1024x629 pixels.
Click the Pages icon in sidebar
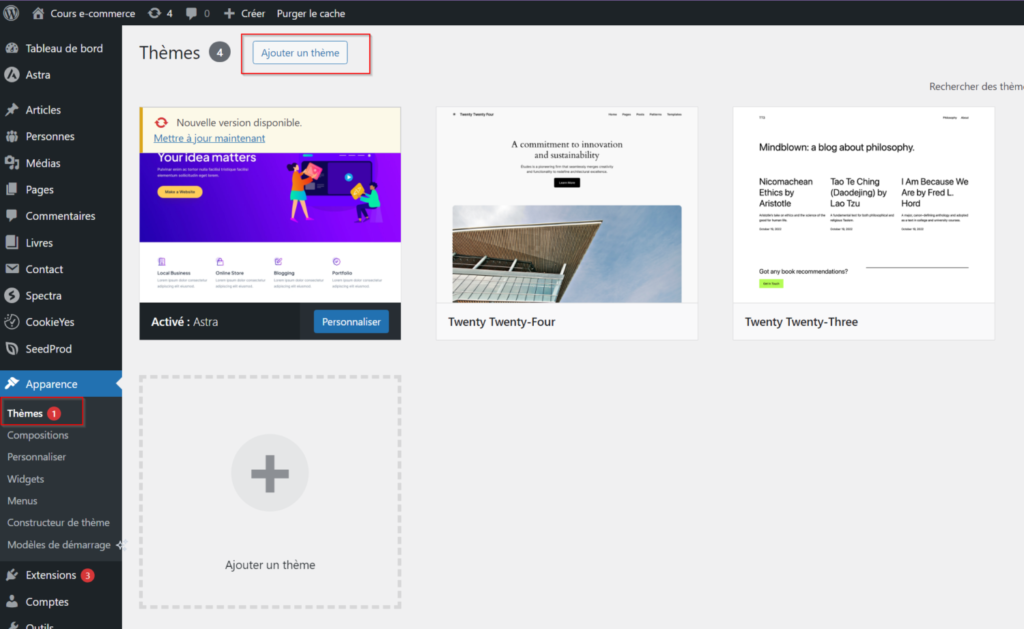point(12,189)
